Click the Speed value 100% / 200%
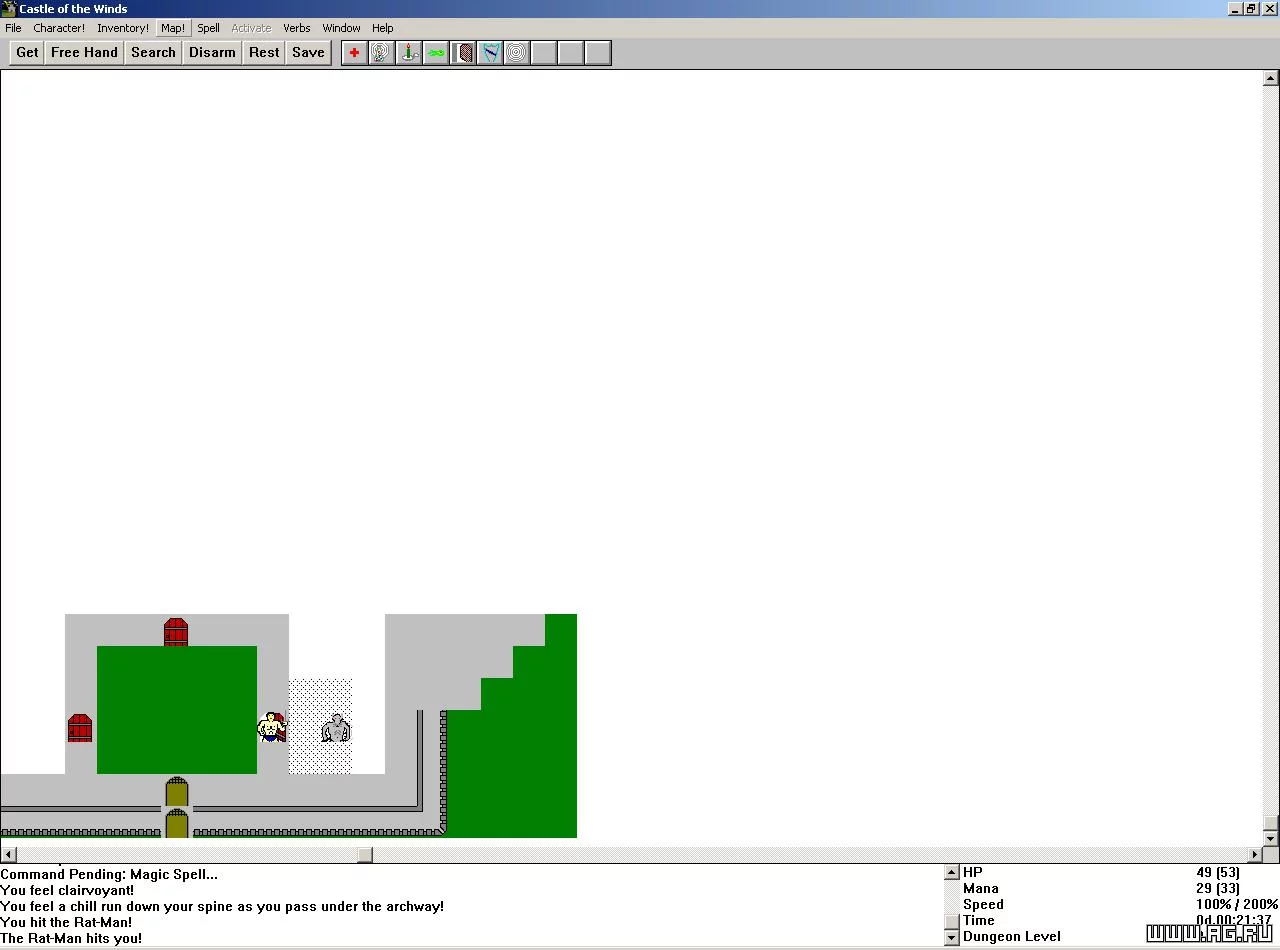This screenshot has width=1280, height=950. coord(1237,904)
